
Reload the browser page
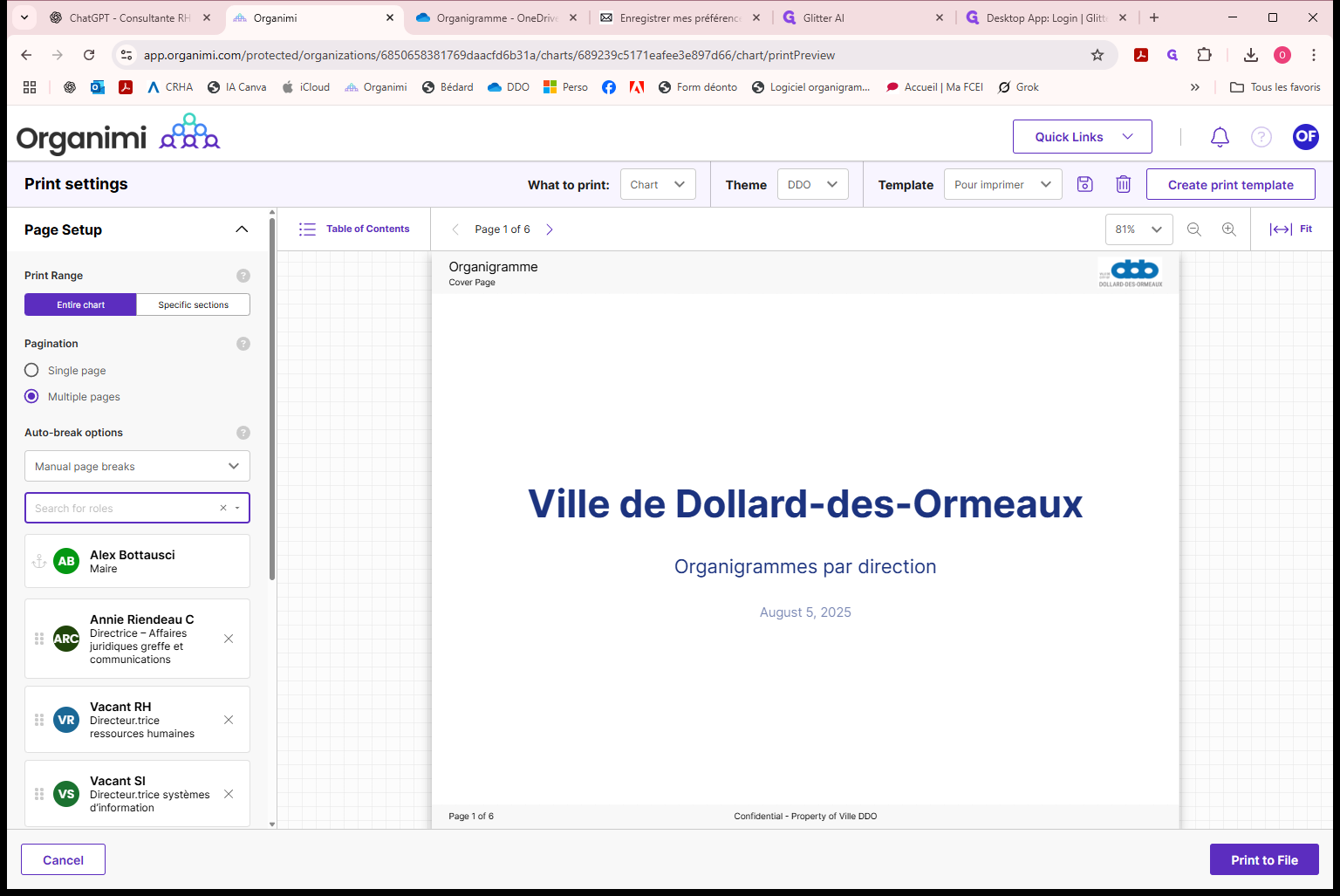tap(89, 55)
